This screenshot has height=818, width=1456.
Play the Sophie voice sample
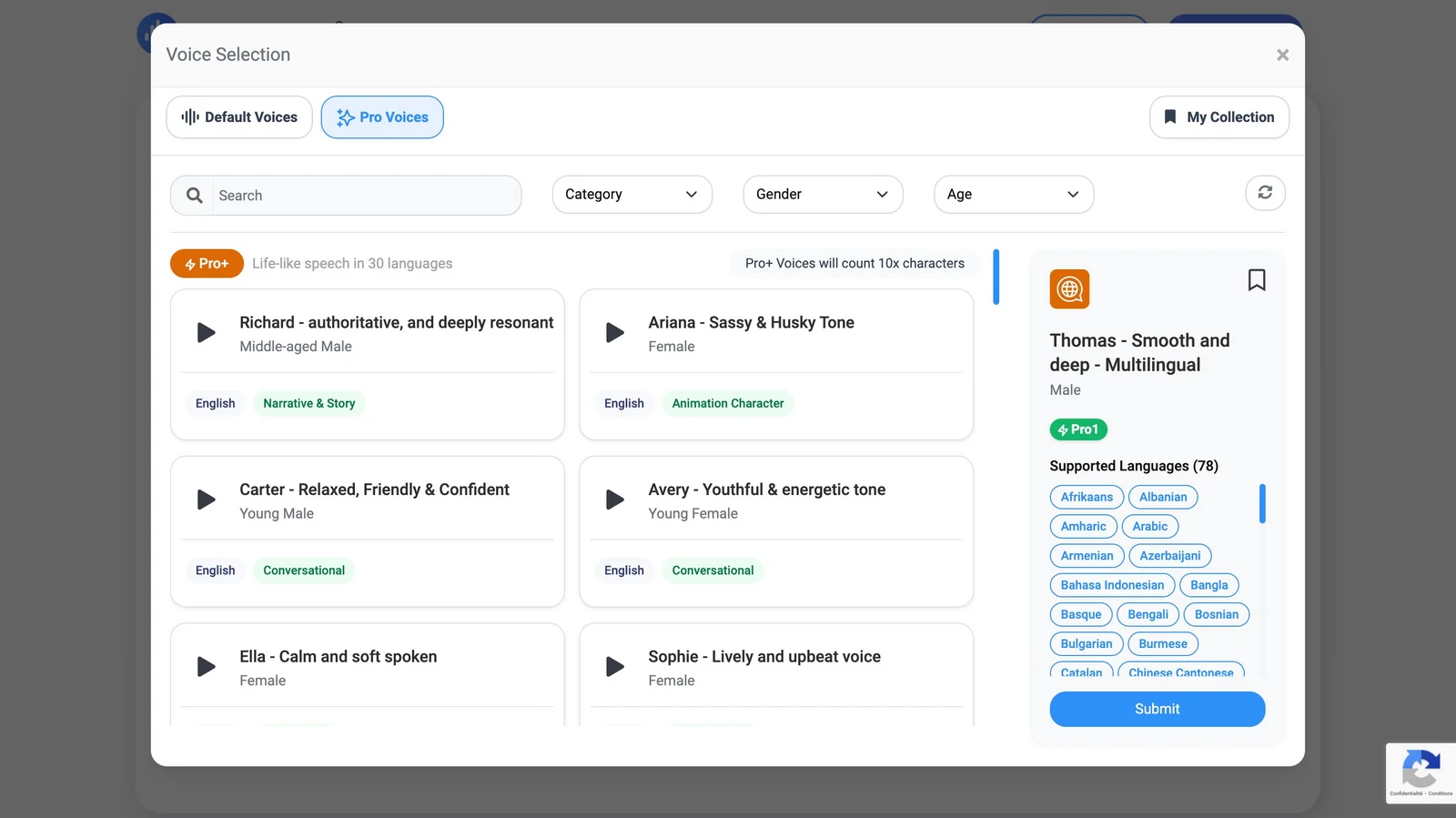click(x=615, y=667)
